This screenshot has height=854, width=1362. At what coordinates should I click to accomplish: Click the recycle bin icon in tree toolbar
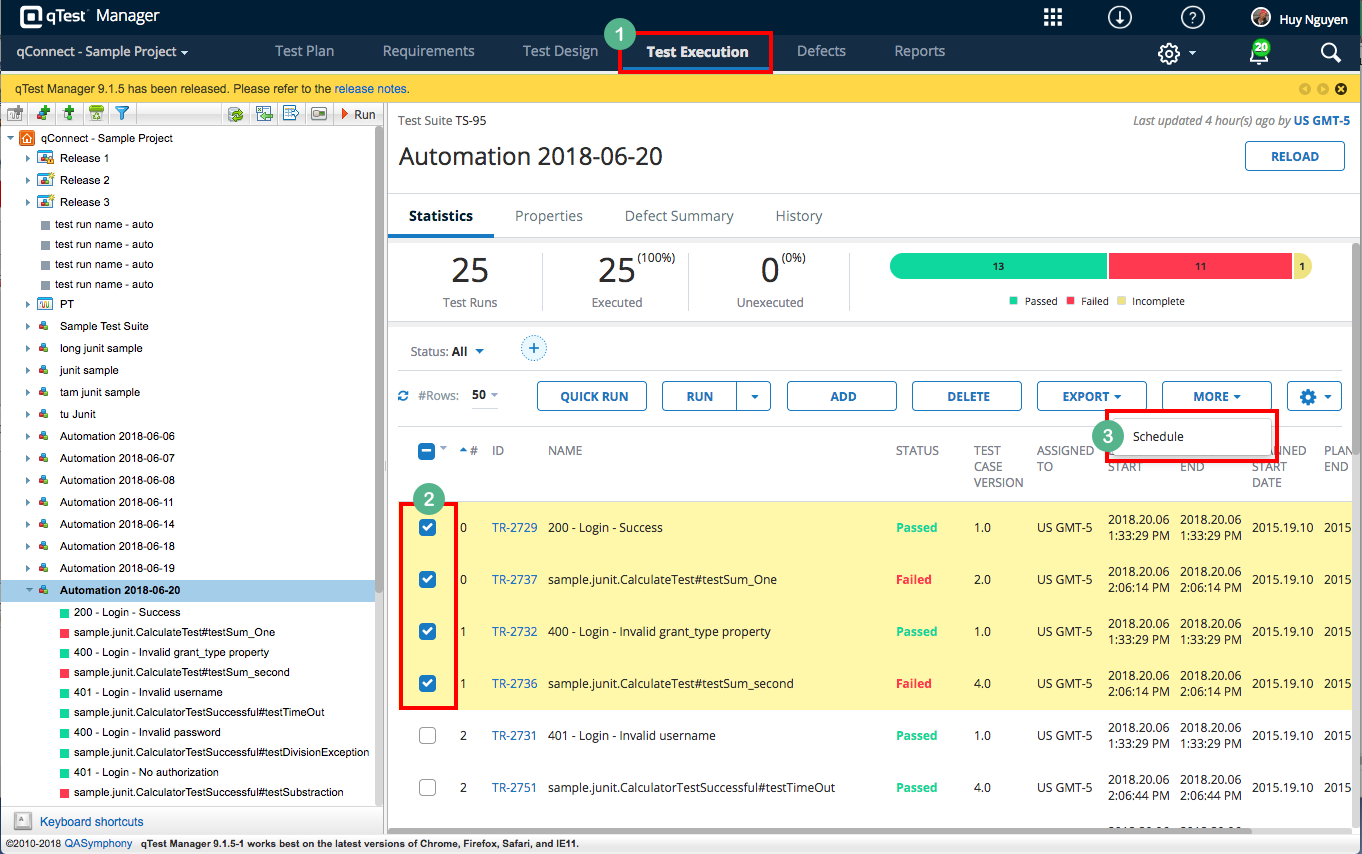[x=96, y=114]
